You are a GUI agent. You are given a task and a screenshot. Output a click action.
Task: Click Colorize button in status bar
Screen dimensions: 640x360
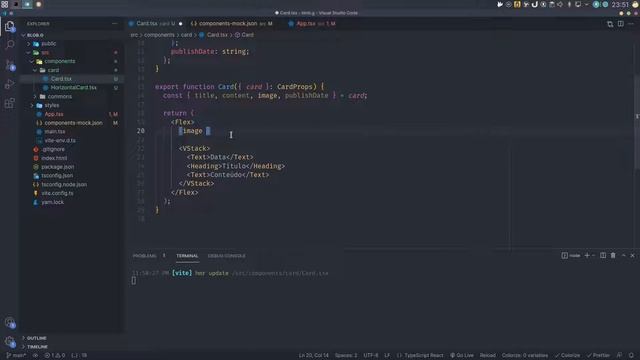click(x=567, y=356)
